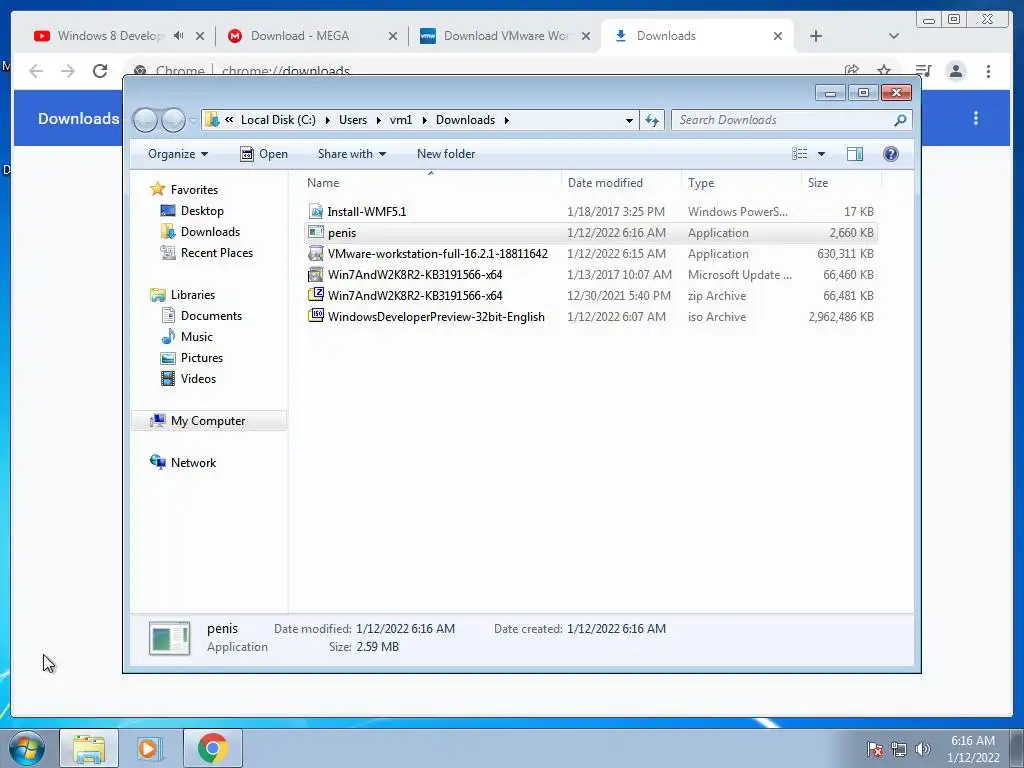Image resolution: width=1024 pixels, height=768 pixels.
Task: Click the New folder button
Action: click(x=446, y=154)
